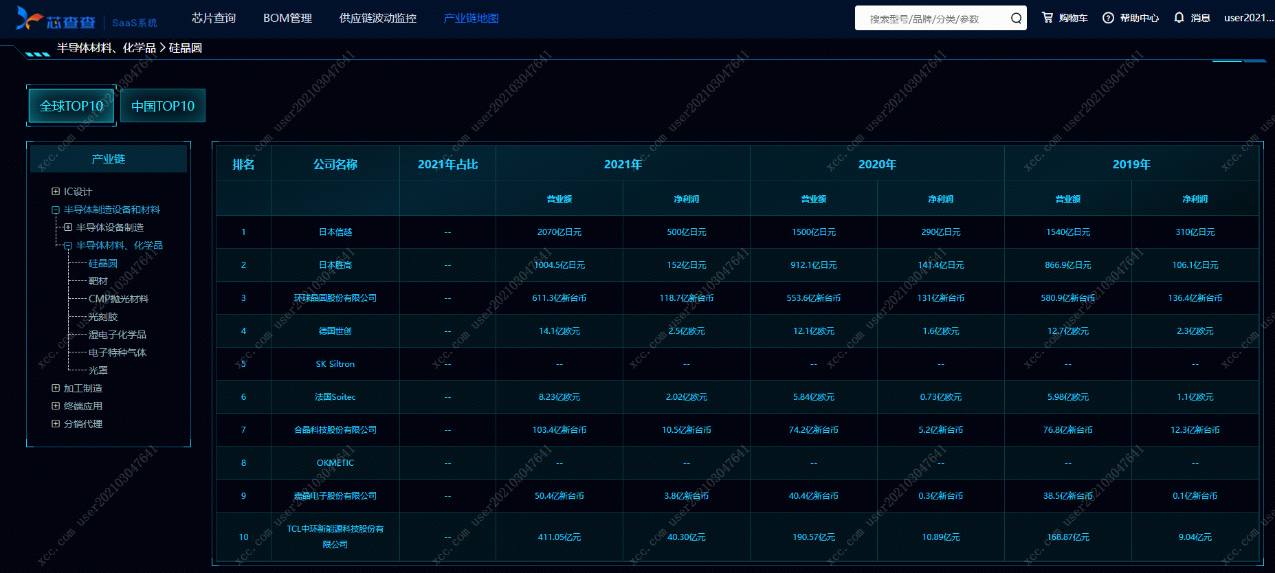This screenshot has height=573, width=1275.
Task: Expand the 分销代理 tree node
Action: click(x=56, y=424)
